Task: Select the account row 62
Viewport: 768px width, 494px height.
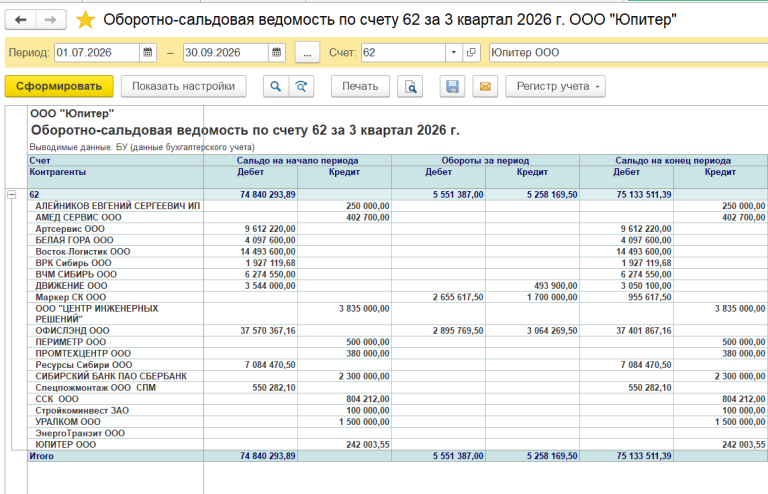Action: point(398,194)
